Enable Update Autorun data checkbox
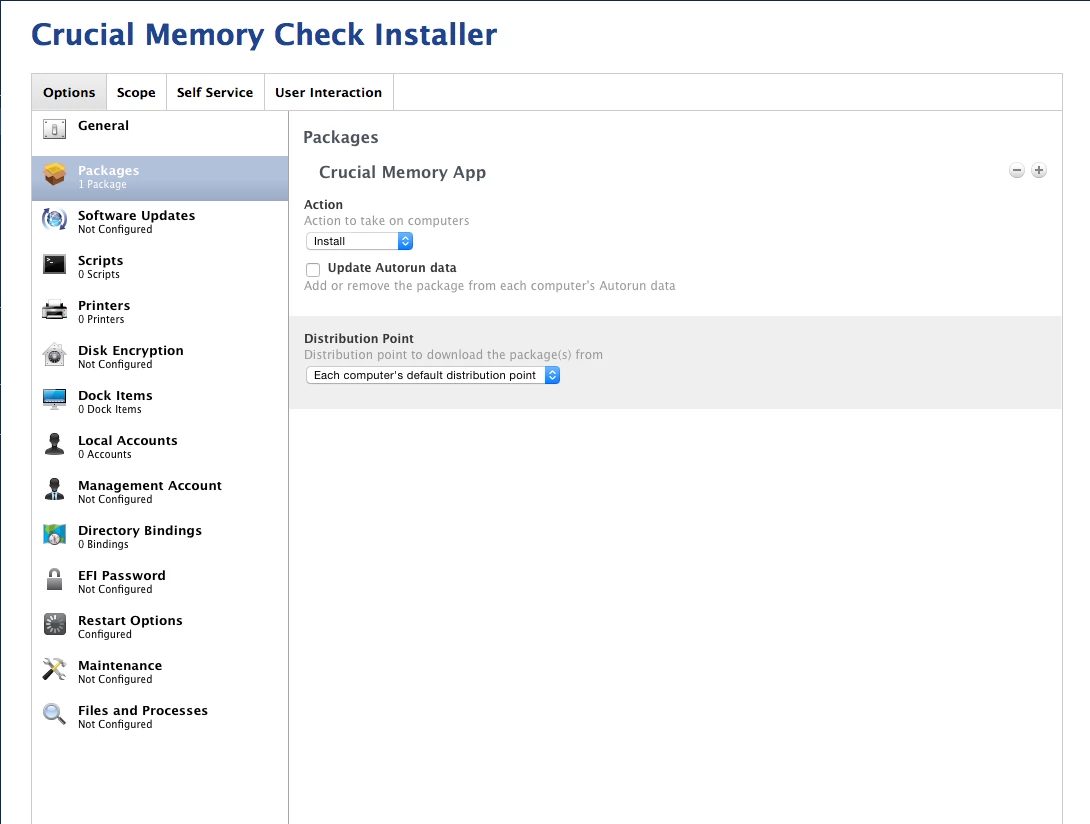 (313, 269)
